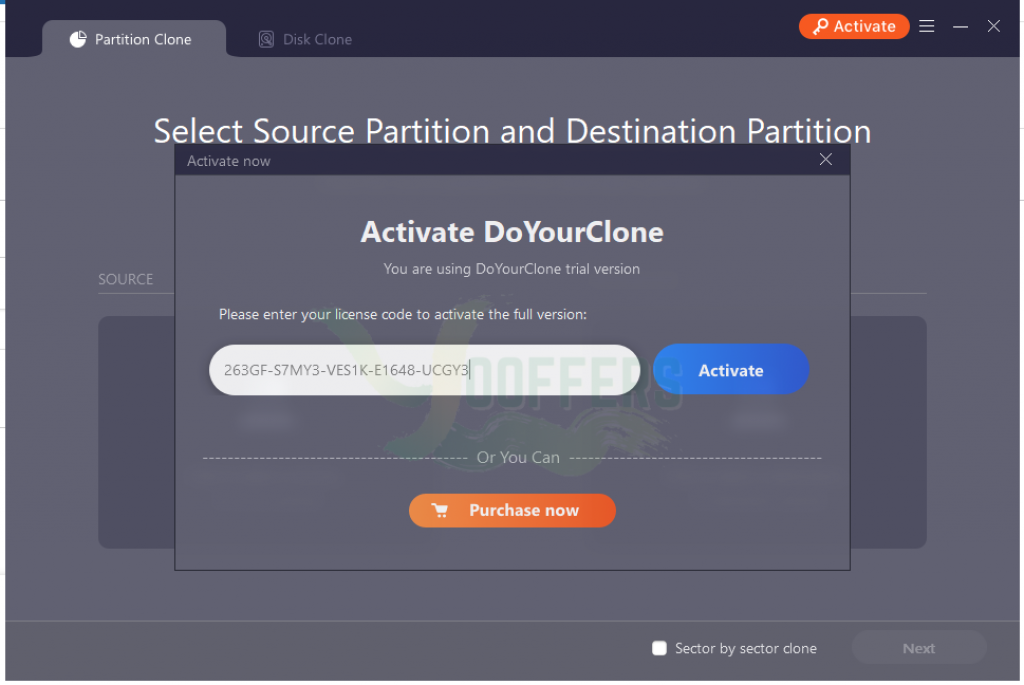This screenshot has width=1024, height=685.
Task: Click the Next button at the bottom right
Action: [x=918, y=648]
